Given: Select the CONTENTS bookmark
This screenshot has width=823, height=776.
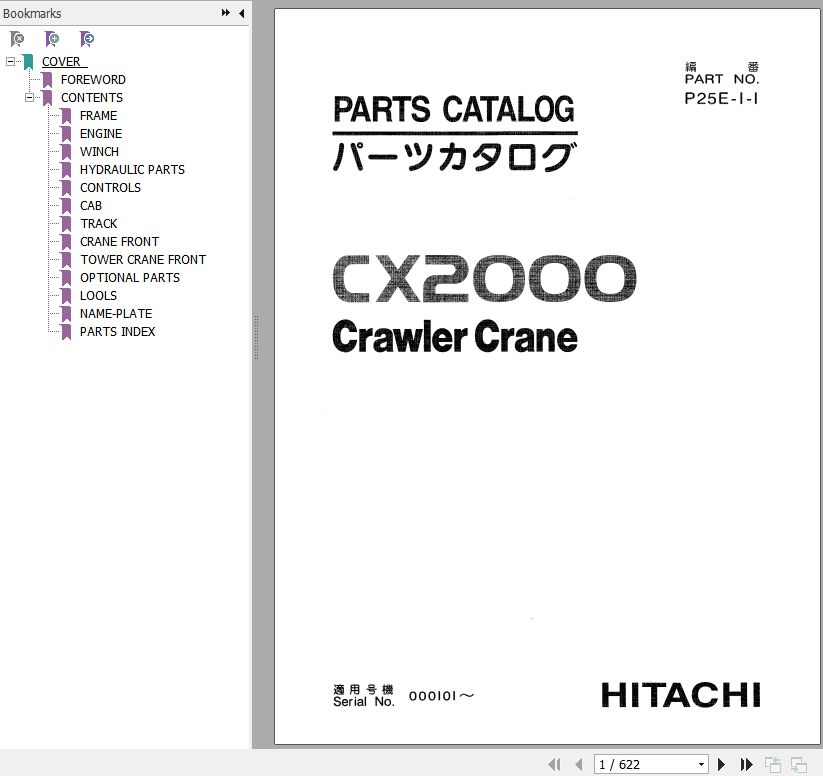Looking at the screenshot, I should click(x=92, y=98).
